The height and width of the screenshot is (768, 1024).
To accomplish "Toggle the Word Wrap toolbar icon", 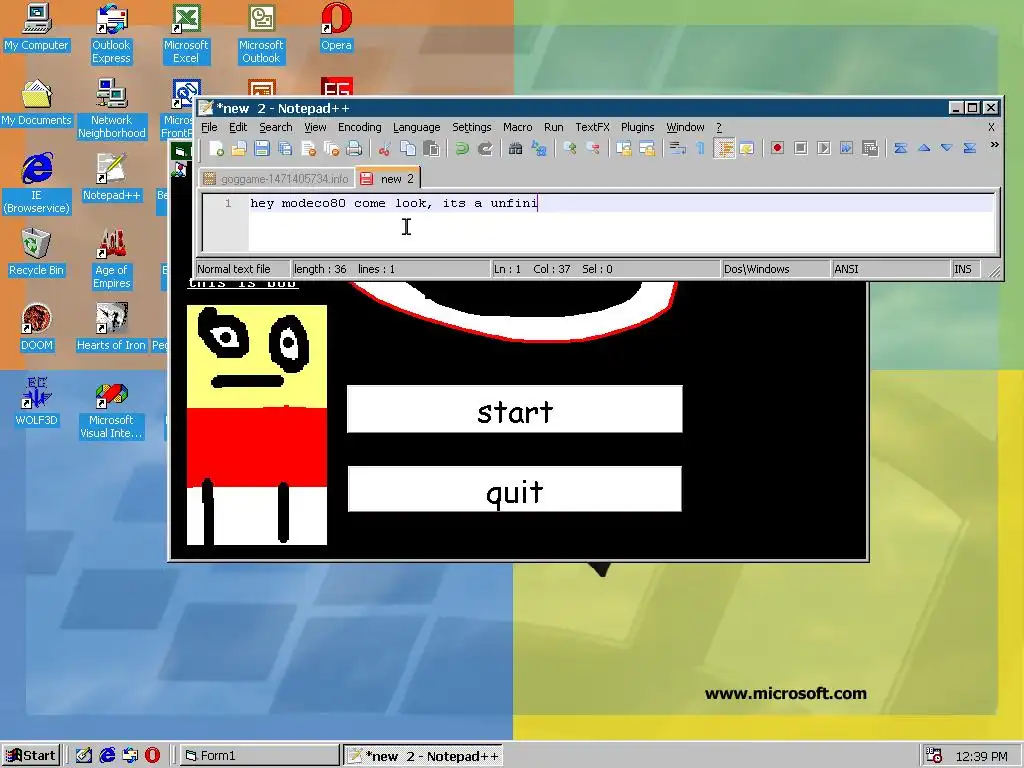I will tap(677, 148).
